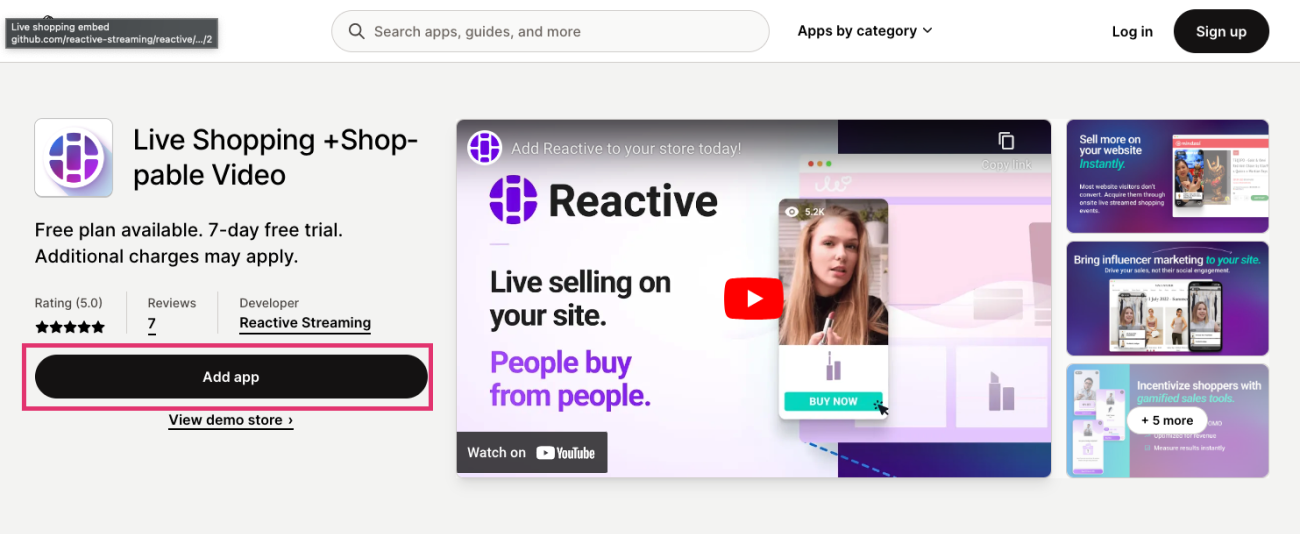Image resolution: width=1300 pixels, height=534 pixels.
Task: Focus the Search apps, guides, and more field
Action: 550,32
